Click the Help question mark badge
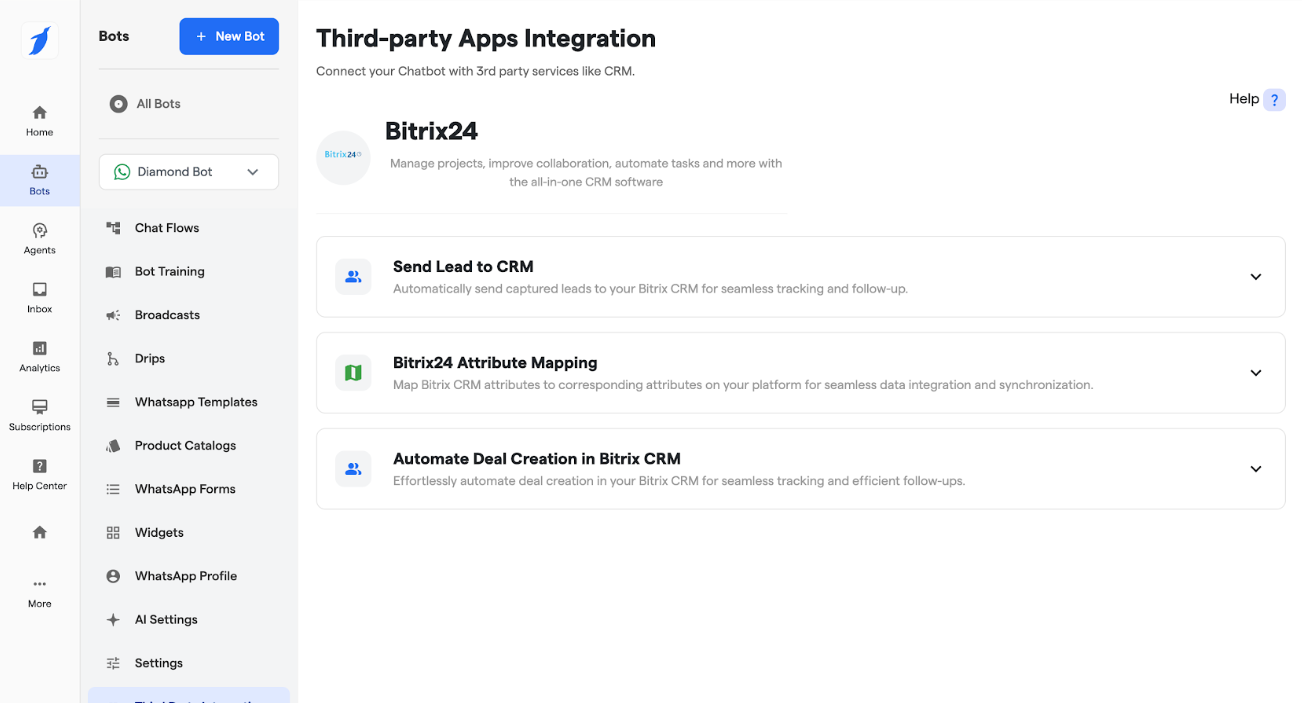The width and height of the screenshot is (1302, 703). pyautogui.click(x=1274, y=100)
